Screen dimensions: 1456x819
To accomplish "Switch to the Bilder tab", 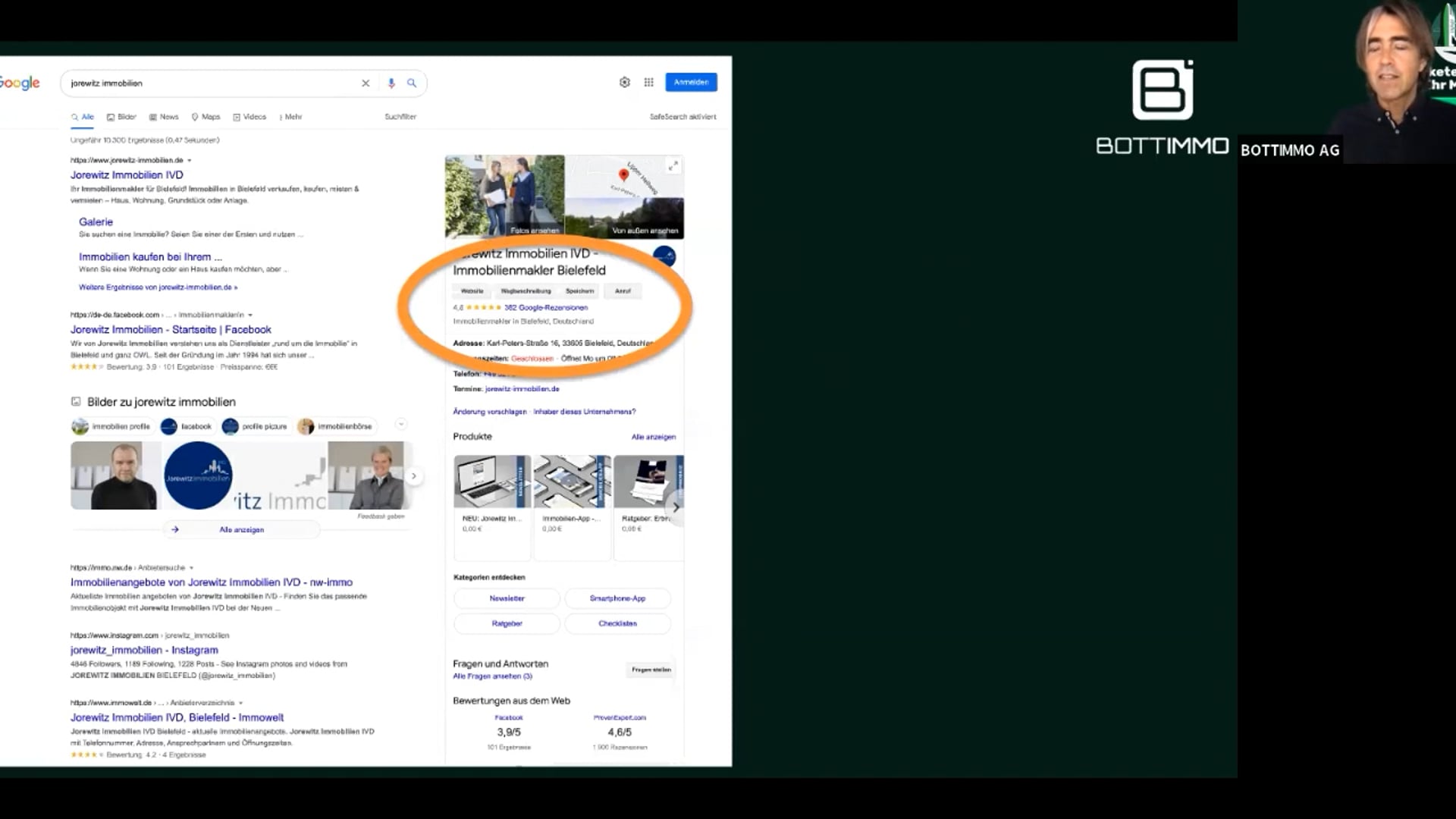I will coord(121,117).
